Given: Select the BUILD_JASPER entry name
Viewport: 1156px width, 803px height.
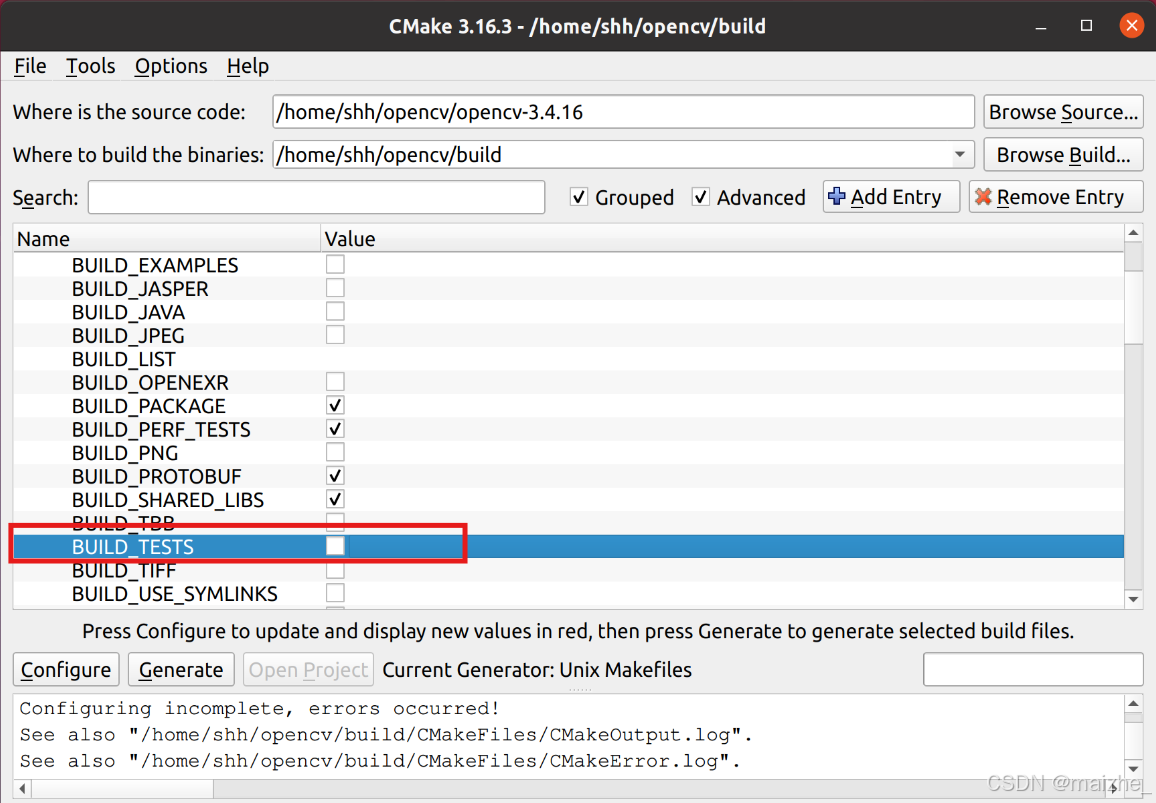Looking at the screenshot, I should coord(140,288).
